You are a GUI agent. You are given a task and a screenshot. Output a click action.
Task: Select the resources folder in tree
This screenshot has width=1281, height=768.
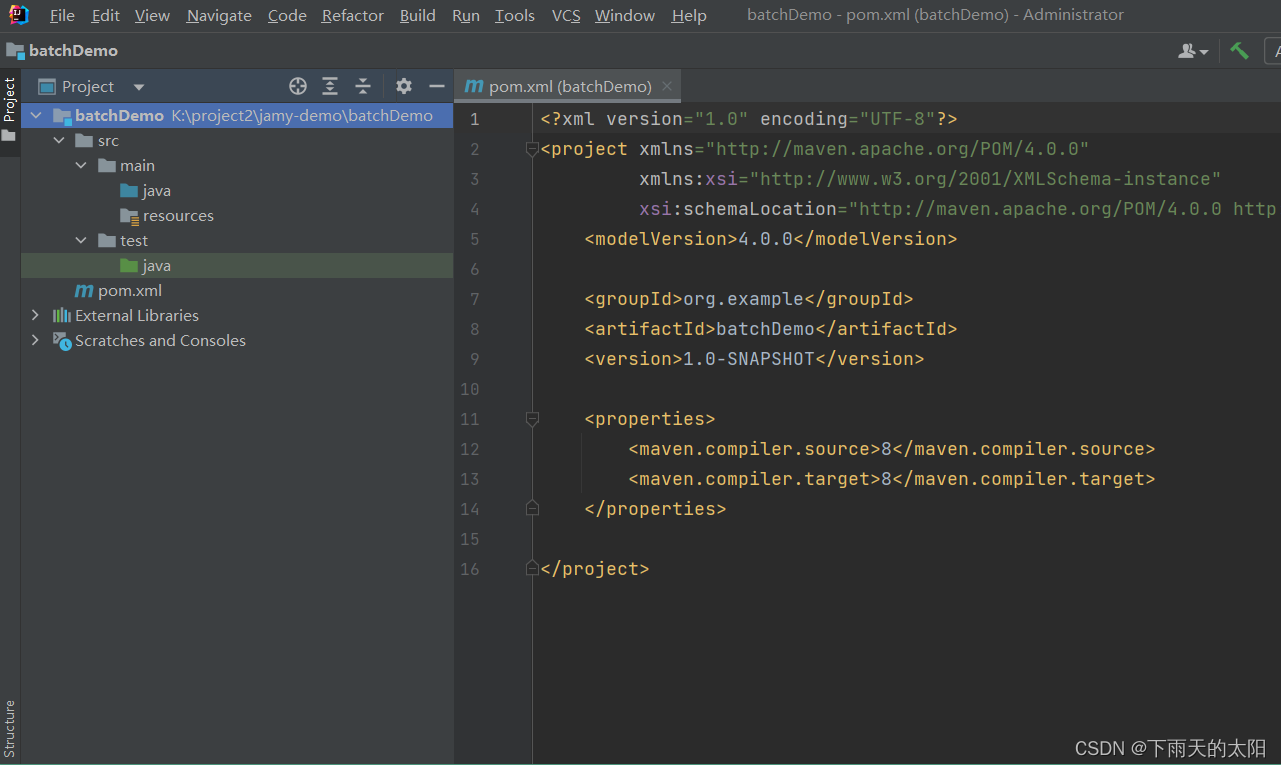coord(237,216)
